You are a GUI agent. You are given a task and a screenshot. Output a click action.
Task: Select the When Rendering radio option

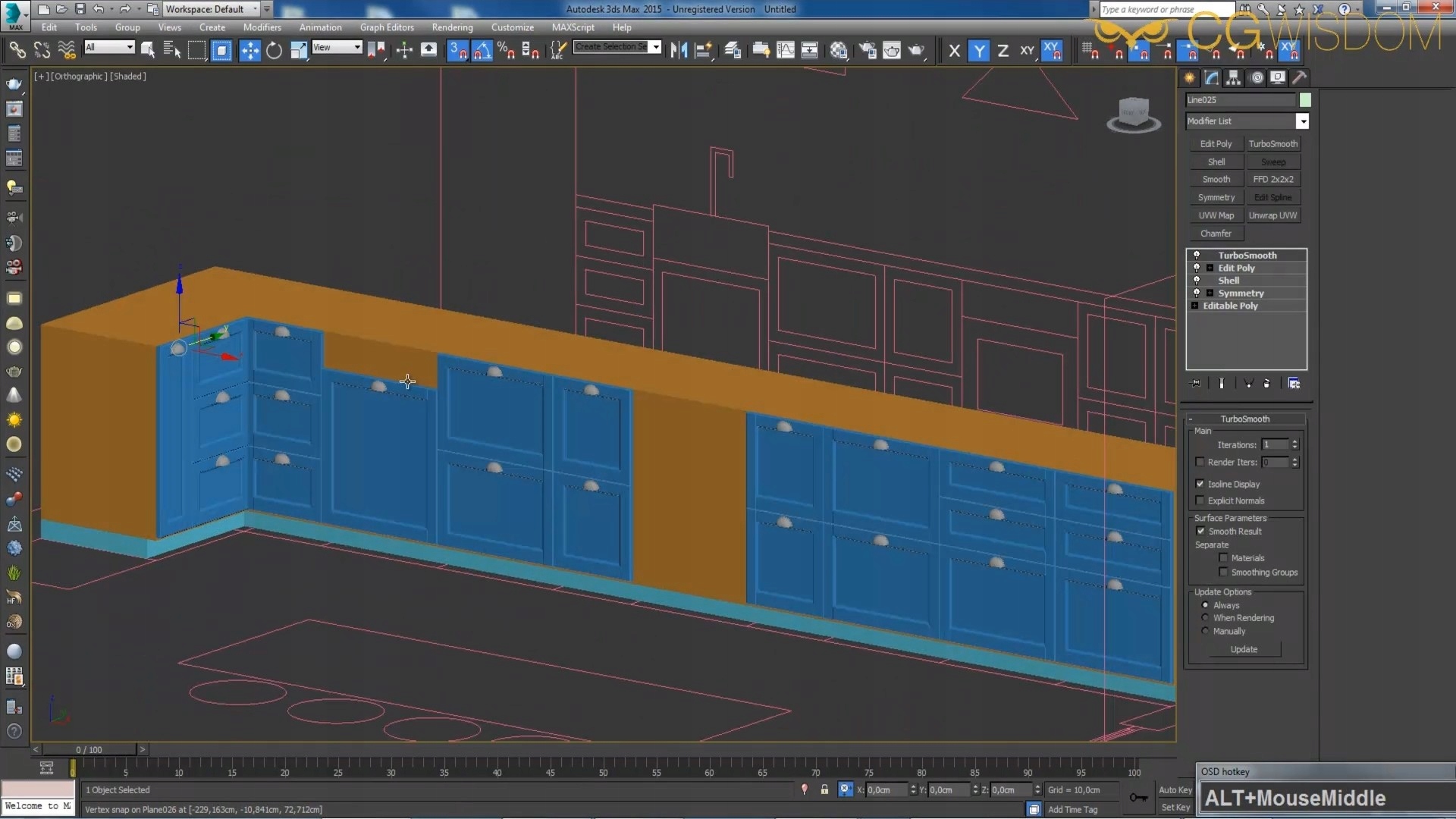(1205, 618)
